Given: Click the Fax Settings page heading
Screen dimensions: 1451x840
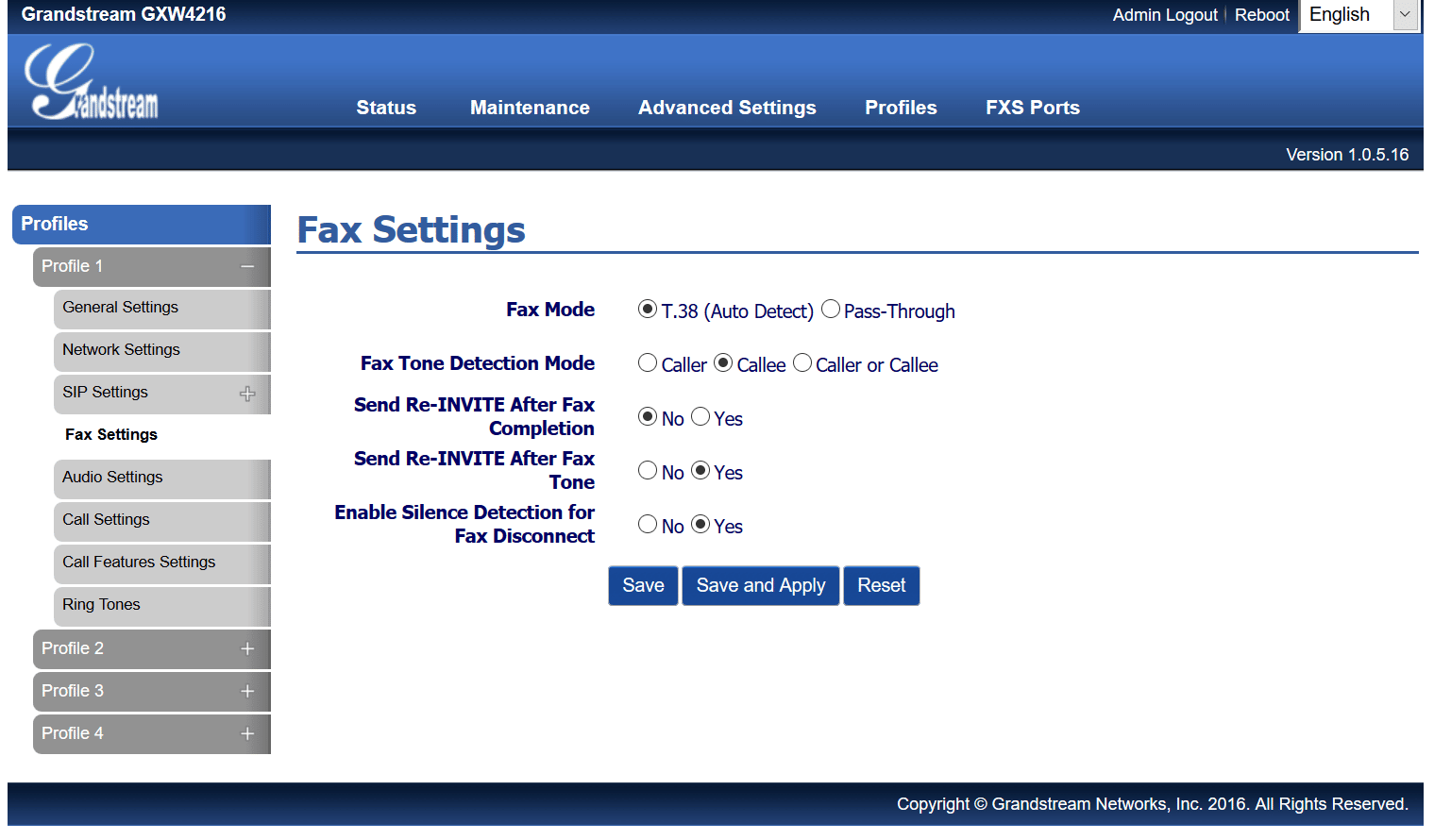Looking at the screenshot, I should click(412, 229).
